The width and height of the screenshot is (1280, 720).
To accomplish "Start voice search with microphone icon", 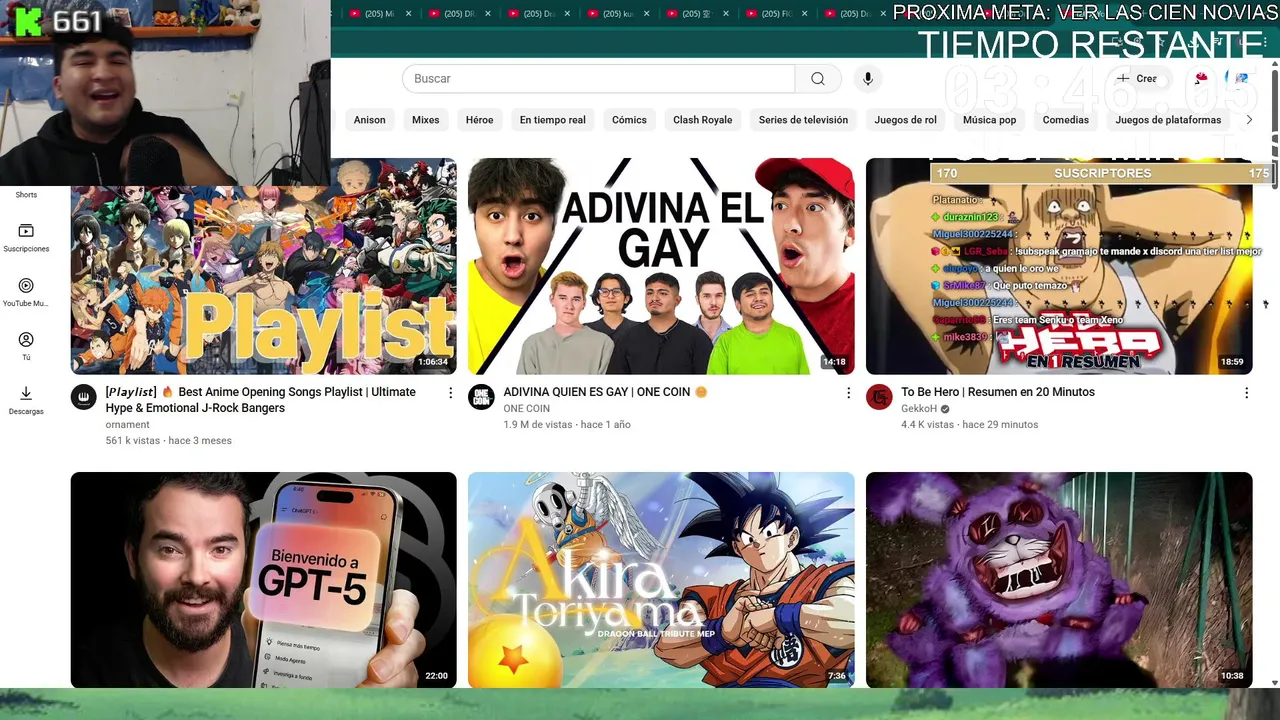I will pyautogui.click(x=868, y=79).
